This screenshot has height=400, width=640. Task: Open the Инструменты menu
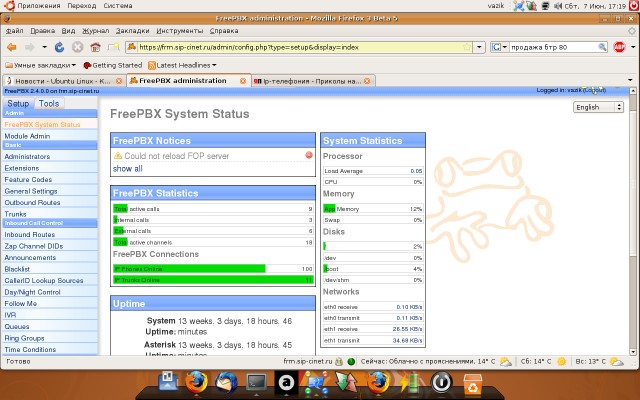[180, 31]
